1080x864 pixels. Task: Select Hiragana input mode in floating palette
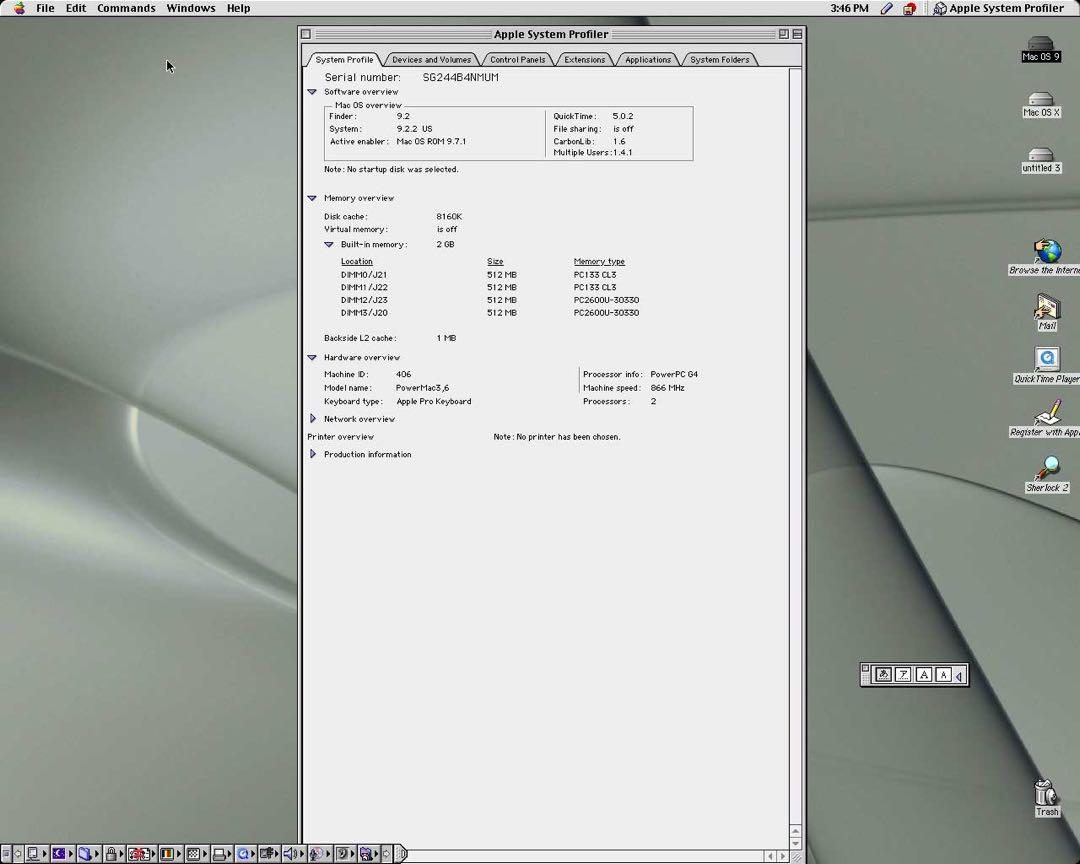883,675
